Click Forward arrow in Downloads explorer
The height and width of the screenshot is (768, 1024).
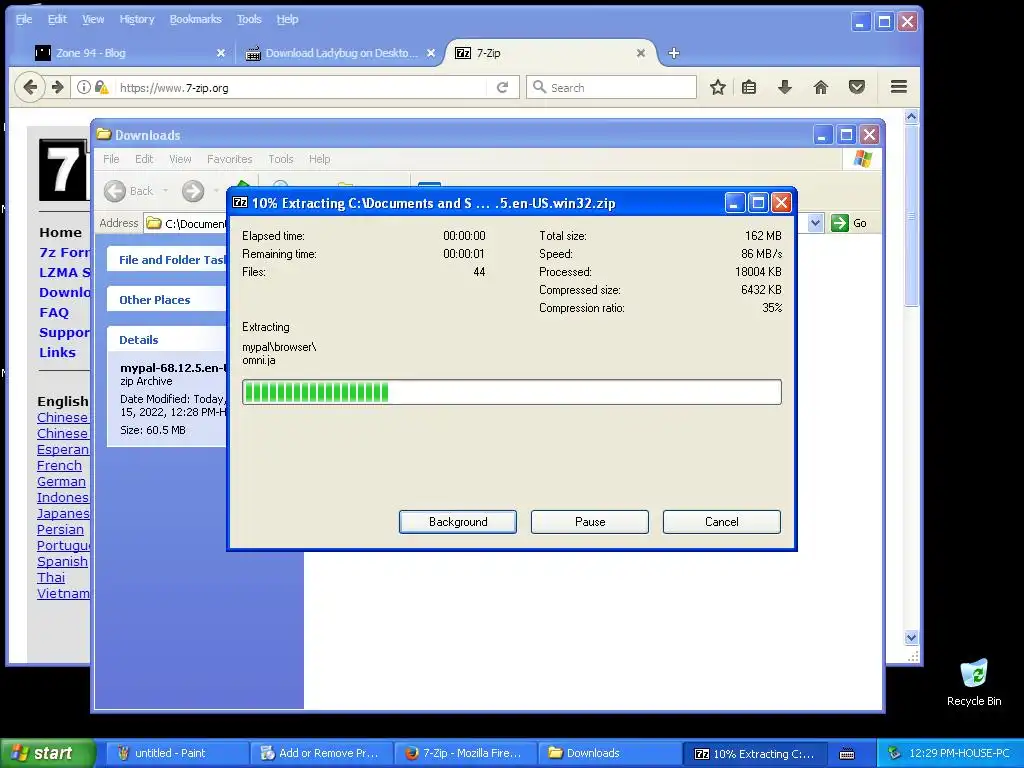(193, 191)
